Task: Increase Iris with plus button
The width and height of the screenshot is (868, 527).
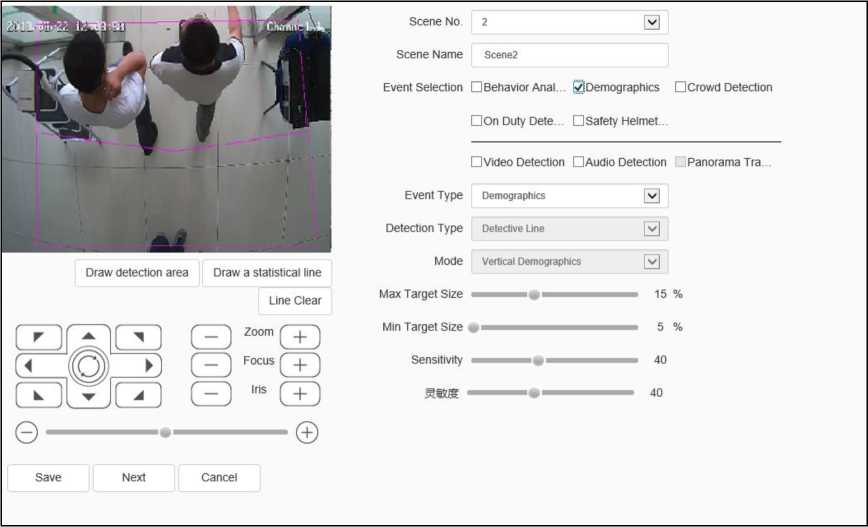Action: (x=299, y=393)
